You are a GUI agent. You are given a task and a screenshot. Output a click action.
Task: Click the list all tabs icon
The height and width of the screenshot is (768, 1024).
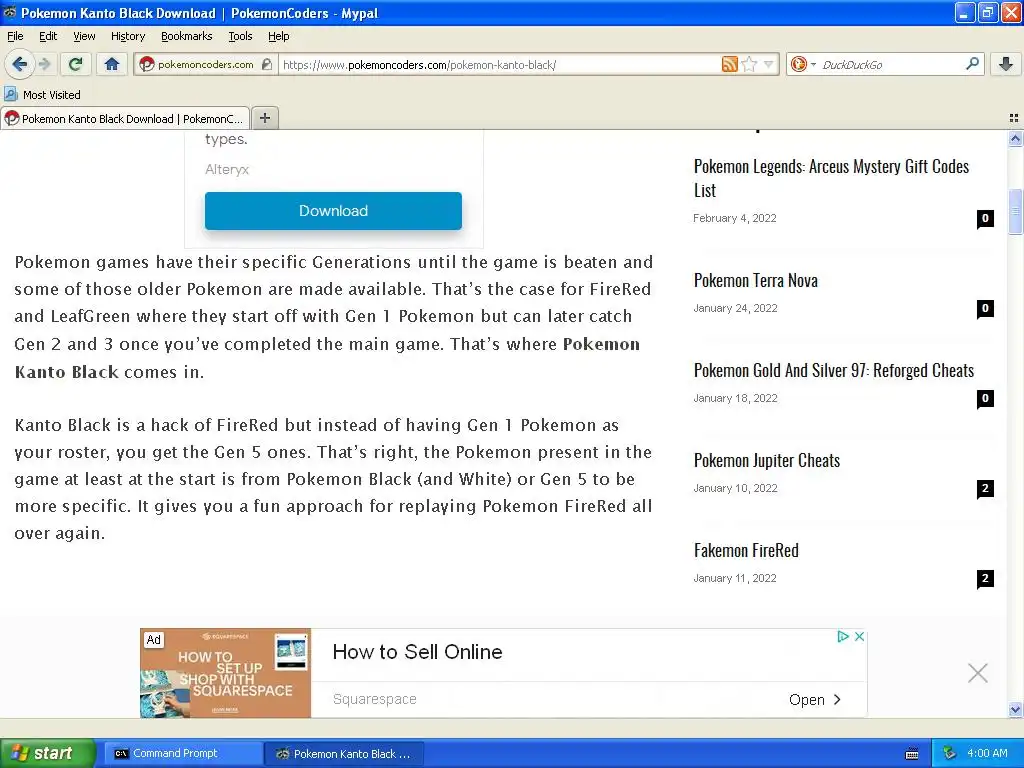point(1014,118)
